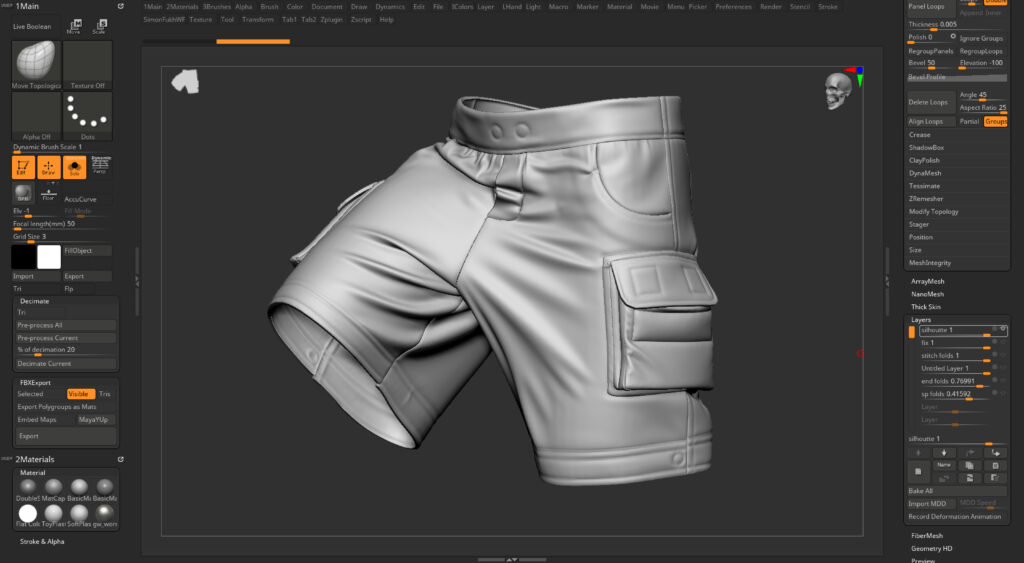Expand the ZRemesher section

926,199
